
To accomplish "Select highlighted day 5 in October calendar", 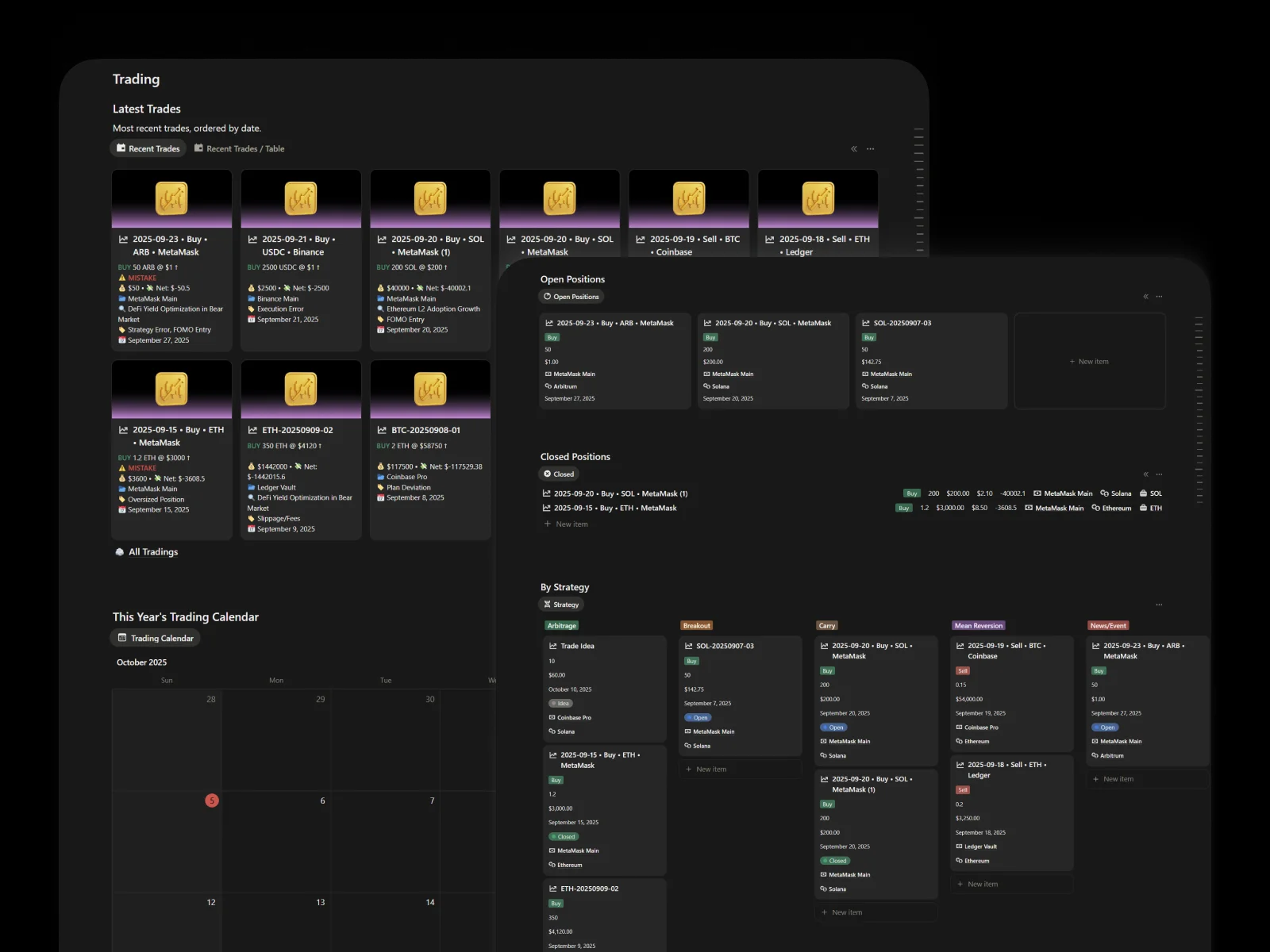I will coord(212,800).
